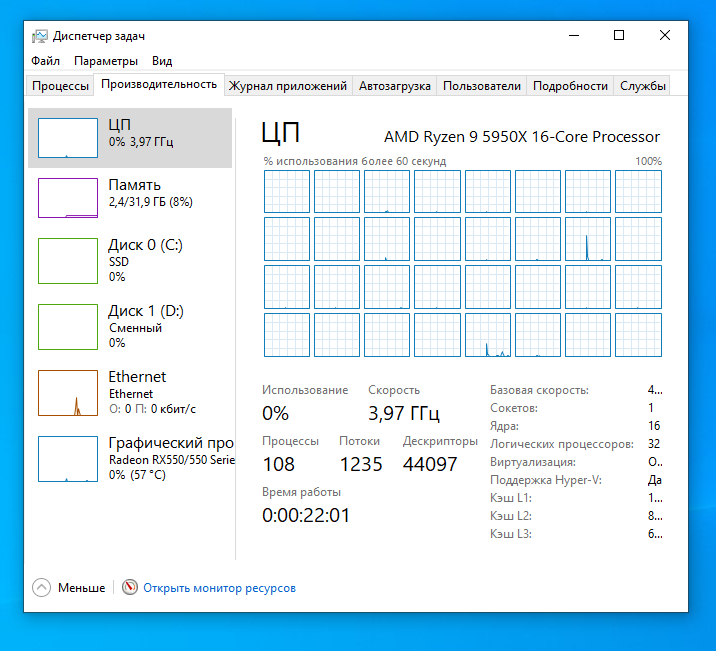Viewport: 716px width, 651px height.
Task: Collapse view with the Меньше arrow icon
Action: [42, 588]
